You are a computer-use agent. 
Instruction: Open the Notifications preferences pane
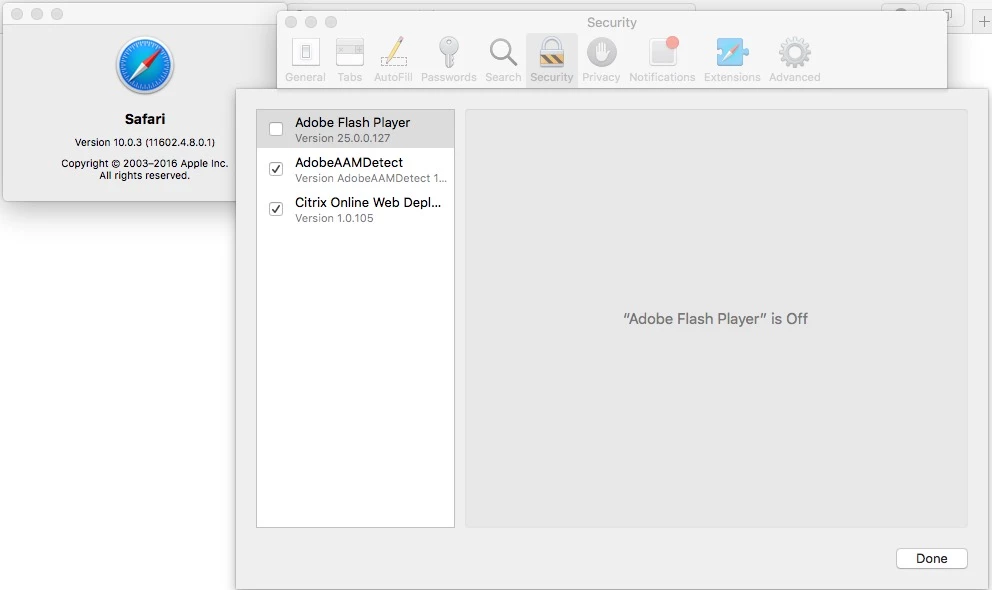(662, 60)
